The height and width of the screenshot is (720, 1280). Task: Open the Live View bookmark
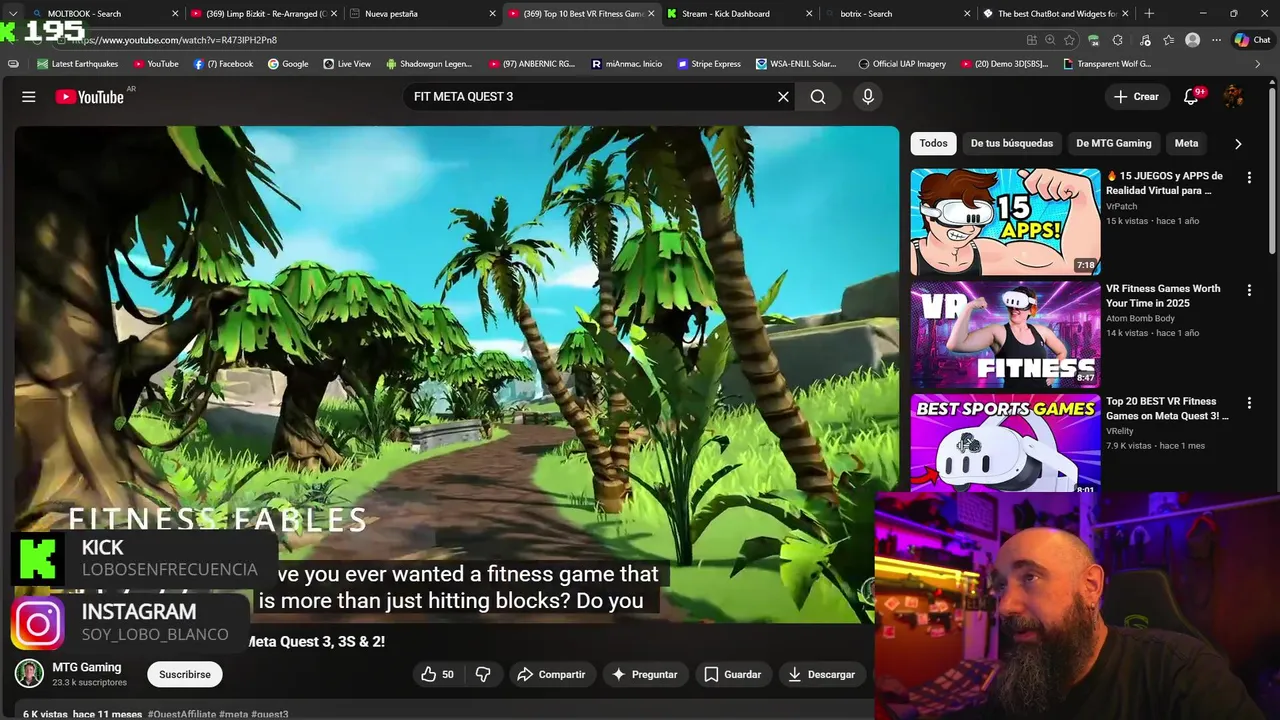point(347,64)
